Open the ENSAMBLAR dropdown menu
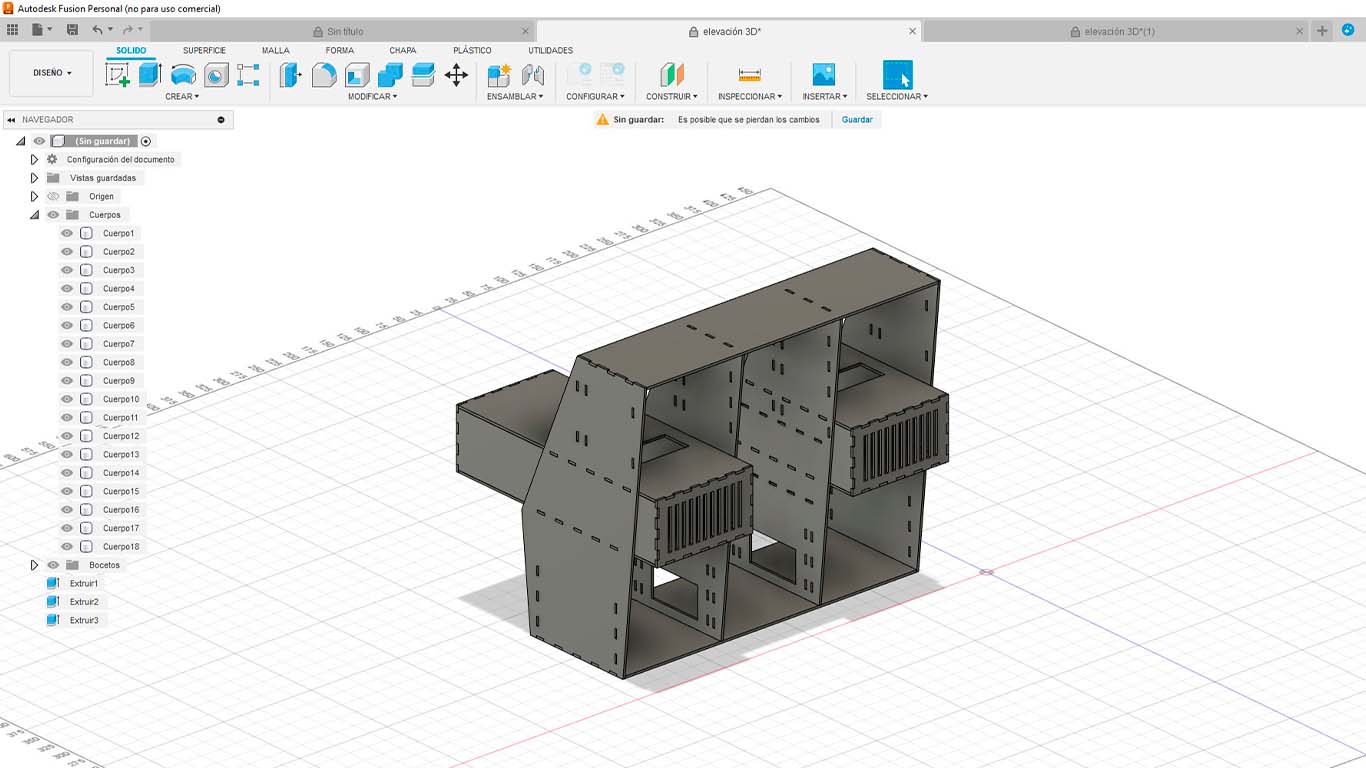The height and width of the screenshot is (768, 1366). (515, 97)
